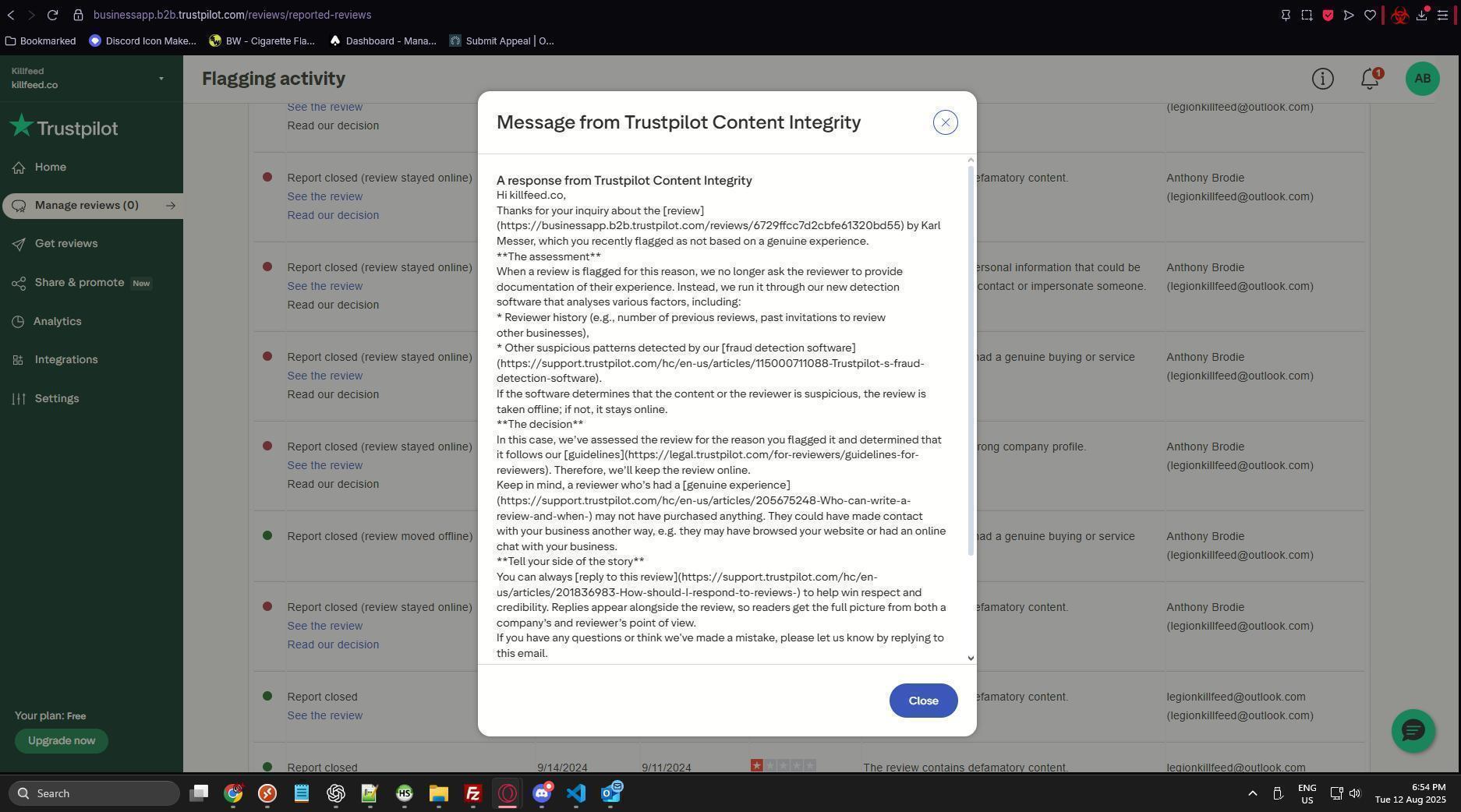Image resolution: width=1461 pixels, height=812 pixels.
Task: Click the send arrow icon in browser toolbar
Action: tap(1349, 15)
